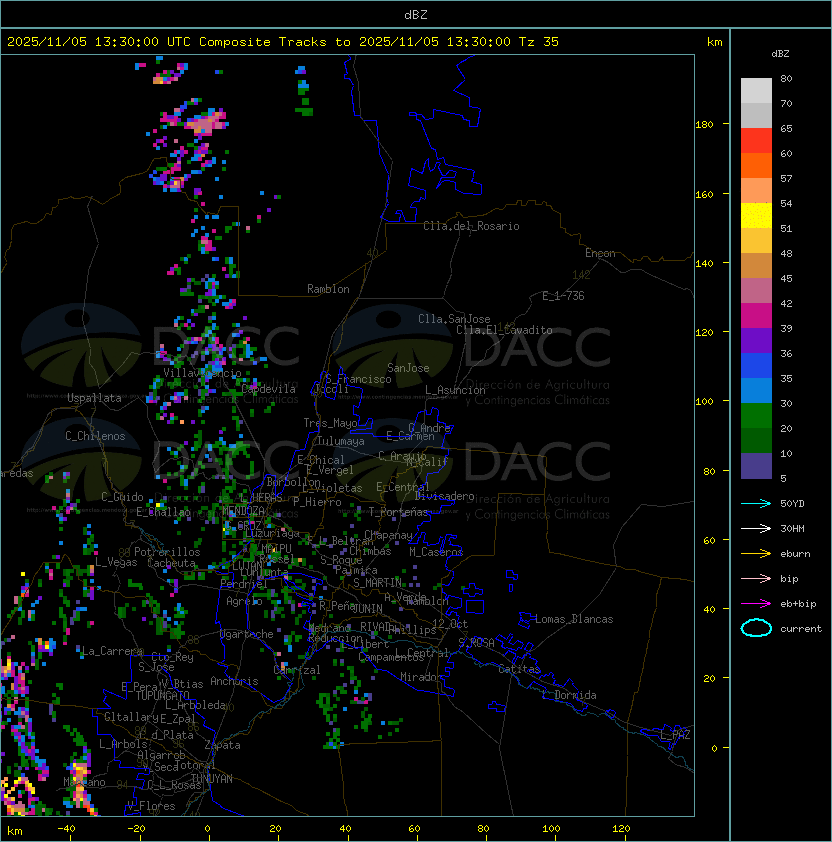Image resolution: width=832 pixels, height=842 pixels.
Task: Click the La_Carrera label
Action: pyautogui.click(x=112, y=651)
